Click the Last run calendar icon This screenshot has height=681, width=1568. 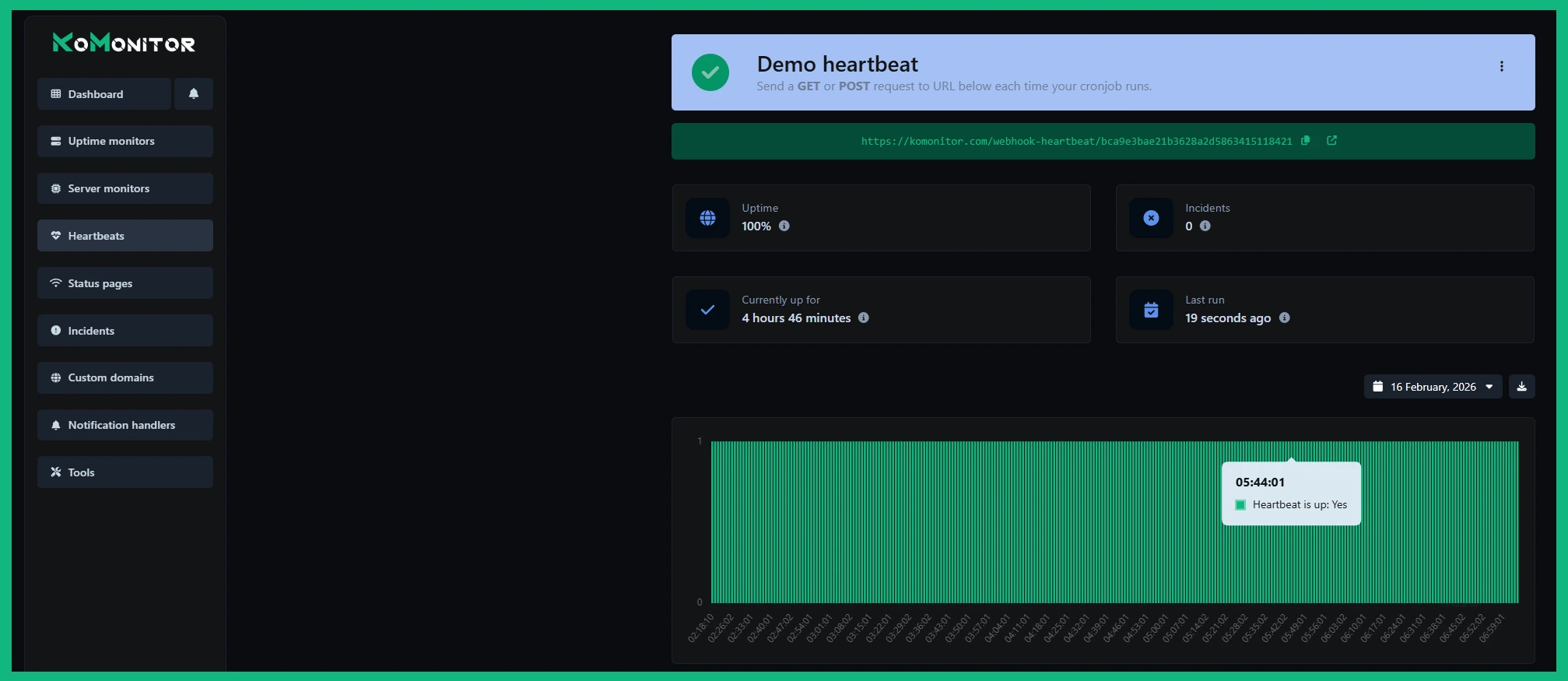[x=1152, y=310]
